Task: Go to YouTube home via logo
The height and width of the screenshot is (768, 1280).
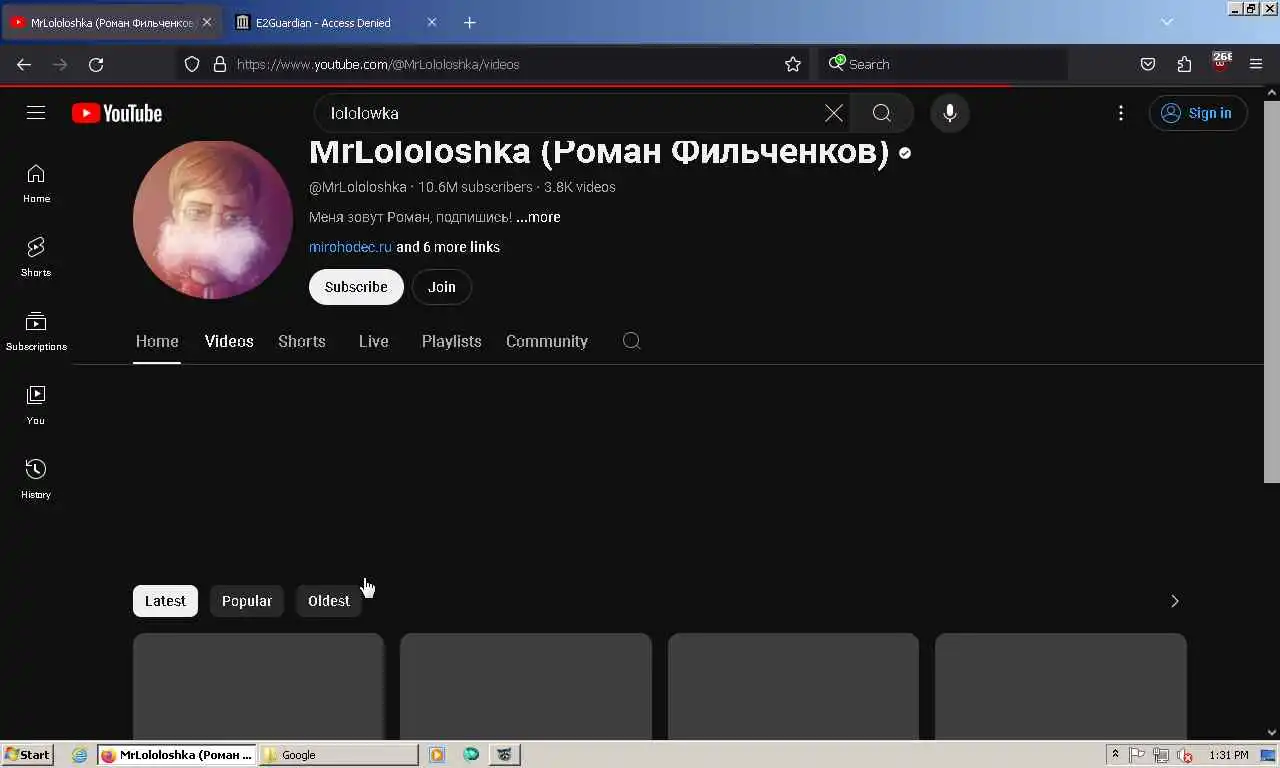Action: pos(117,113)
